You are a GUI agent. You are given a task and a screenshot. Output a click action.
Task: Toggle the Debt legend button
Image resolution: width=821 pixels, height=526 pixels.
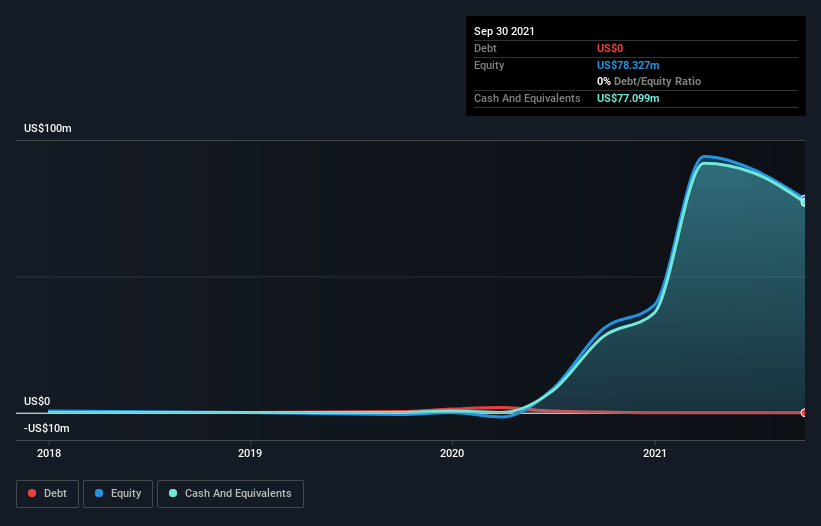pyautogui.click(x=48, y=494)
